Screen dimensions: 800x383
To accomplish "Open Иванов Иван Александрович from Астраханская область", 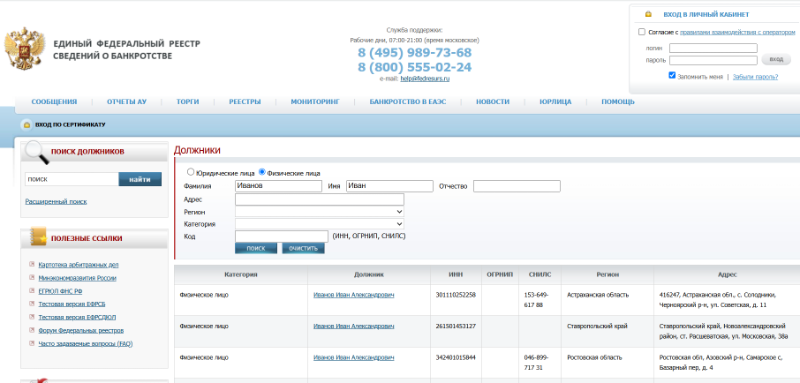I will coord(354,295).
